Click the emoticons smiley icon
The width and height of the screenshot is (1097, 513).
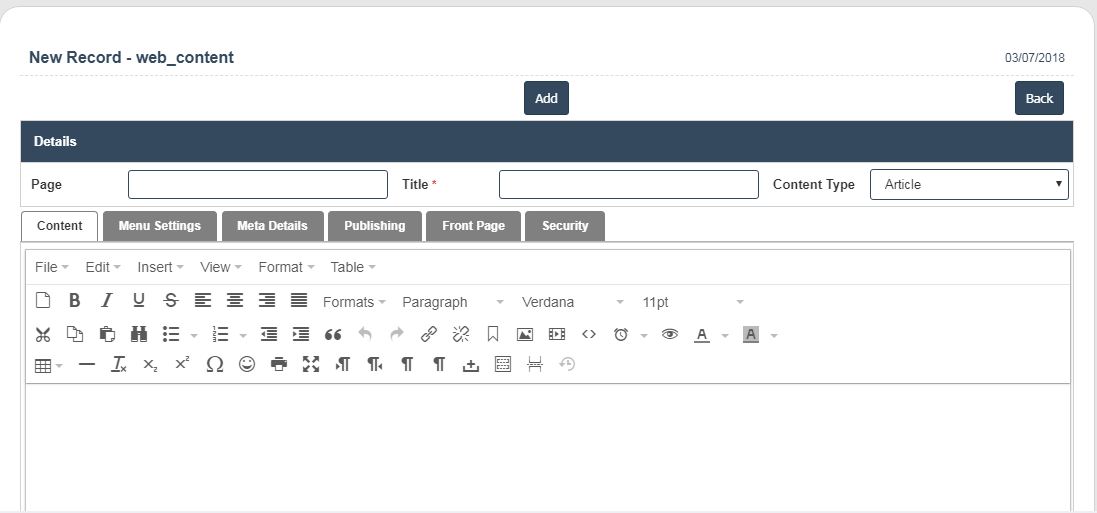tap(247, 365)
